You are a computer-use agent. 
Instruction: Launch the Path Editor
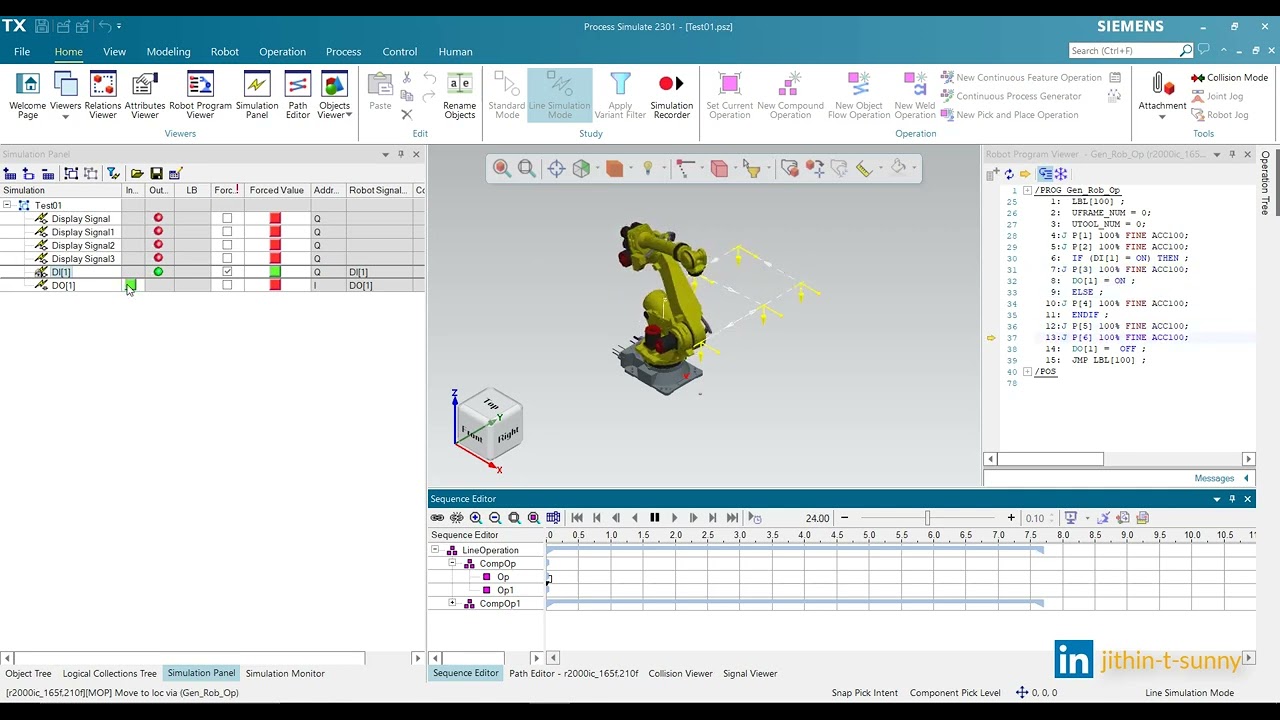pos(298,96)
